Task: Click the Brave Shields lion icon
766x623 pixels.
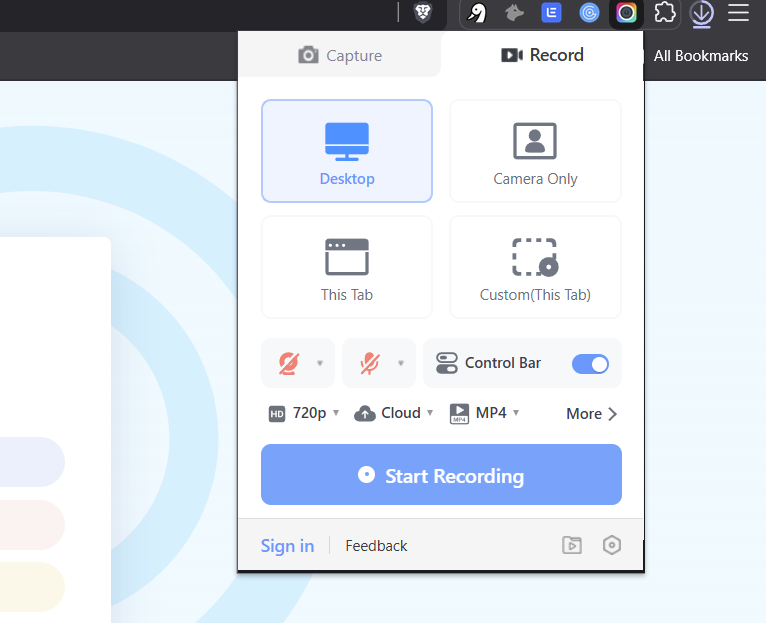Action: pyautogui.click(x=424, y=13)
